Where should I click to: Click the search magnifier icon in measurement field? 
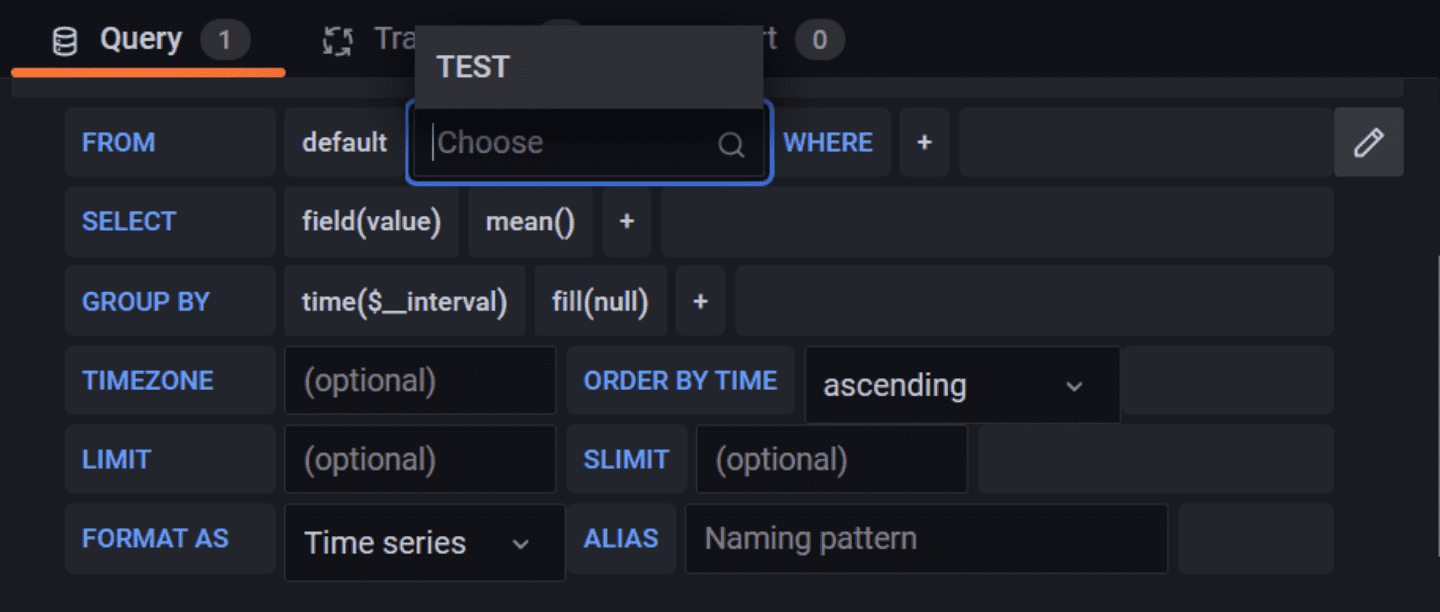pos(731,145)
